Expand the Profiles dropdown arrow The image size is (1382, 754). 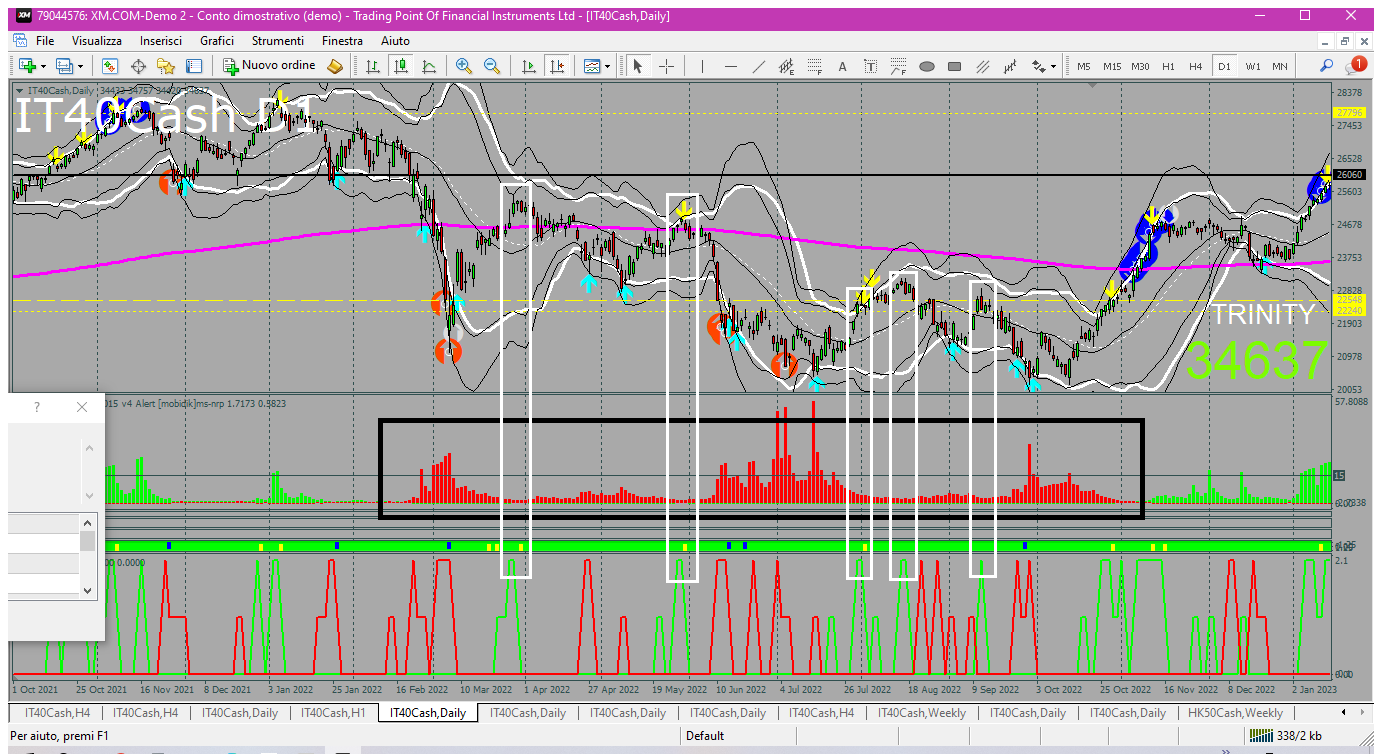[x=81, y=66]
